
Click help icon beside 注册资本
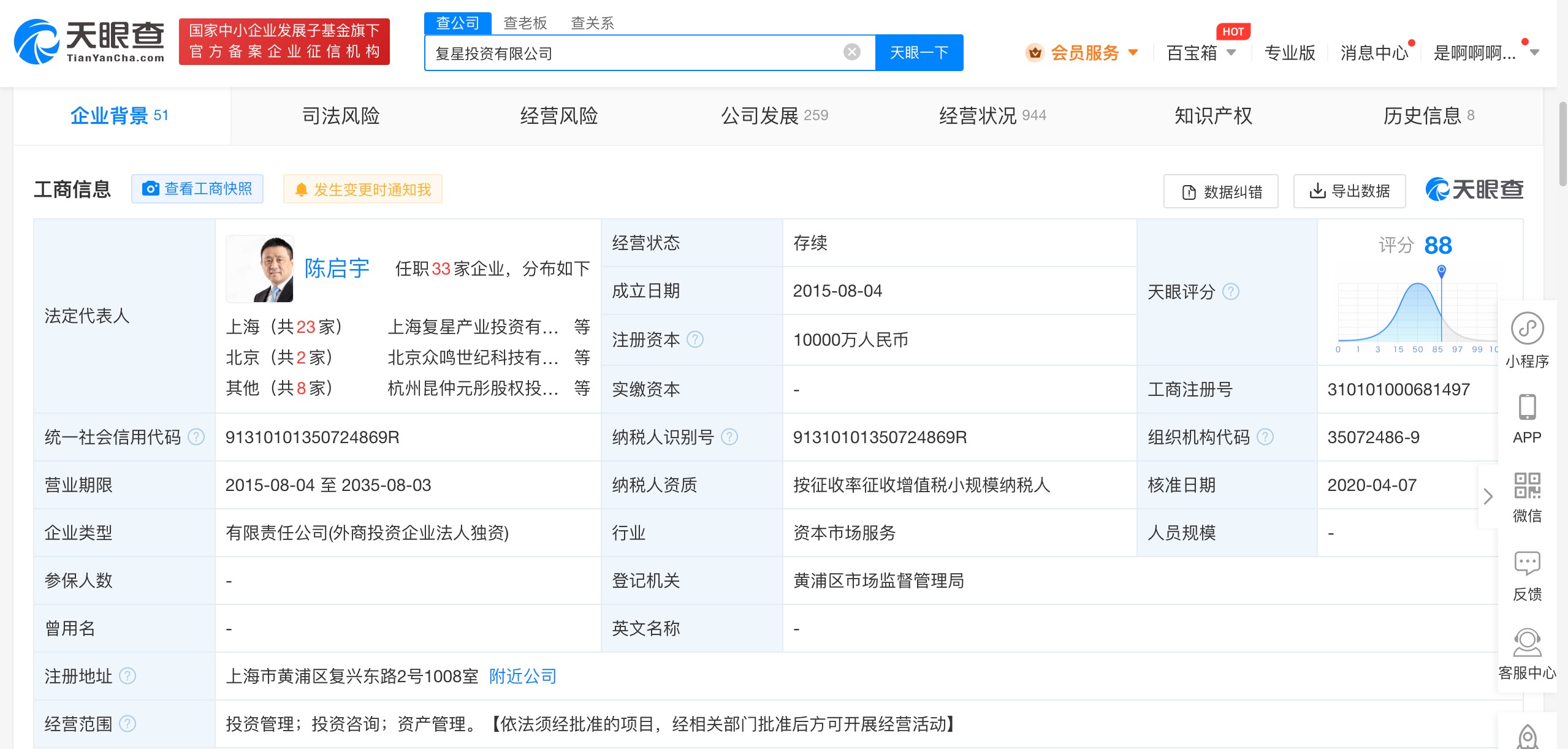[695, 339]
